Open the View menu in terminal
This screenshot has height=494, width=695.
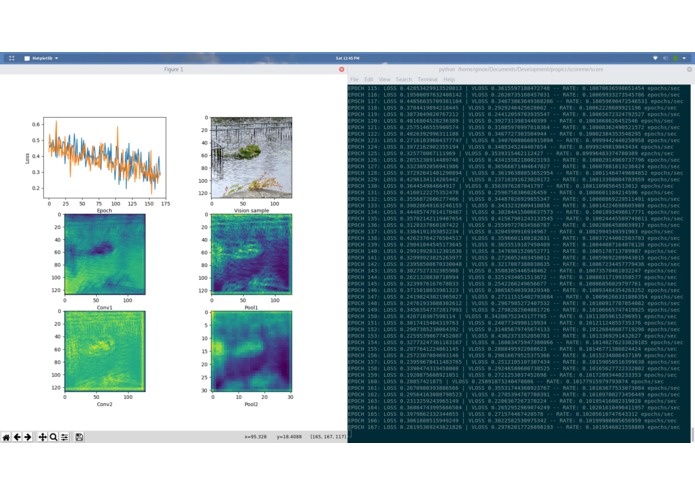coord(384,79)
